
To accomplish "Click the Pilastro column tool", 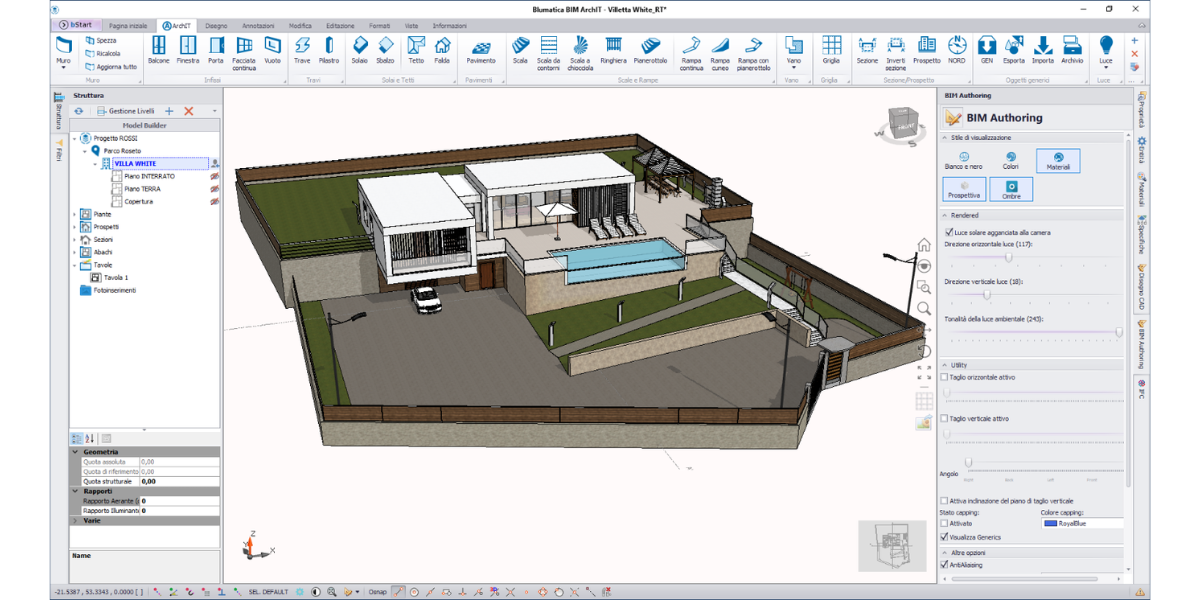I will click(x=329, y=49).
